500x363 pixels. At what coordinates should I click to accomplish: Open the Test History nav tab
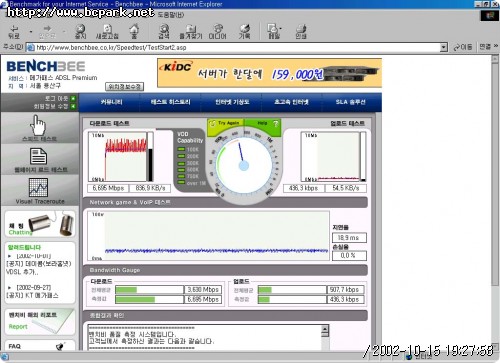tap(170, 102)
